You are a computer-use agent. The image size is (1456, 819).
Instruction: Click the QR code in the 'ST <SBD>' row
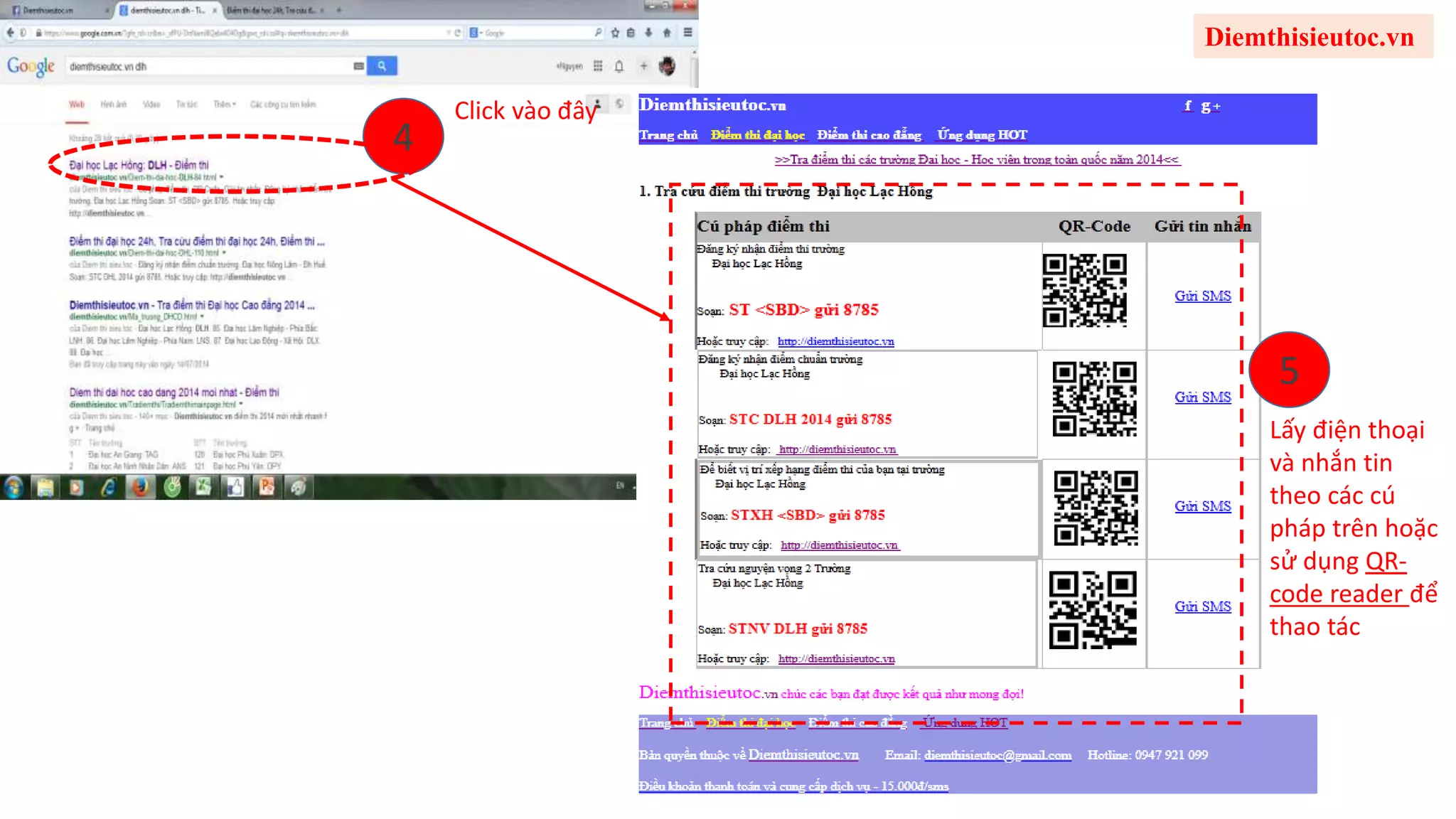1085,290
